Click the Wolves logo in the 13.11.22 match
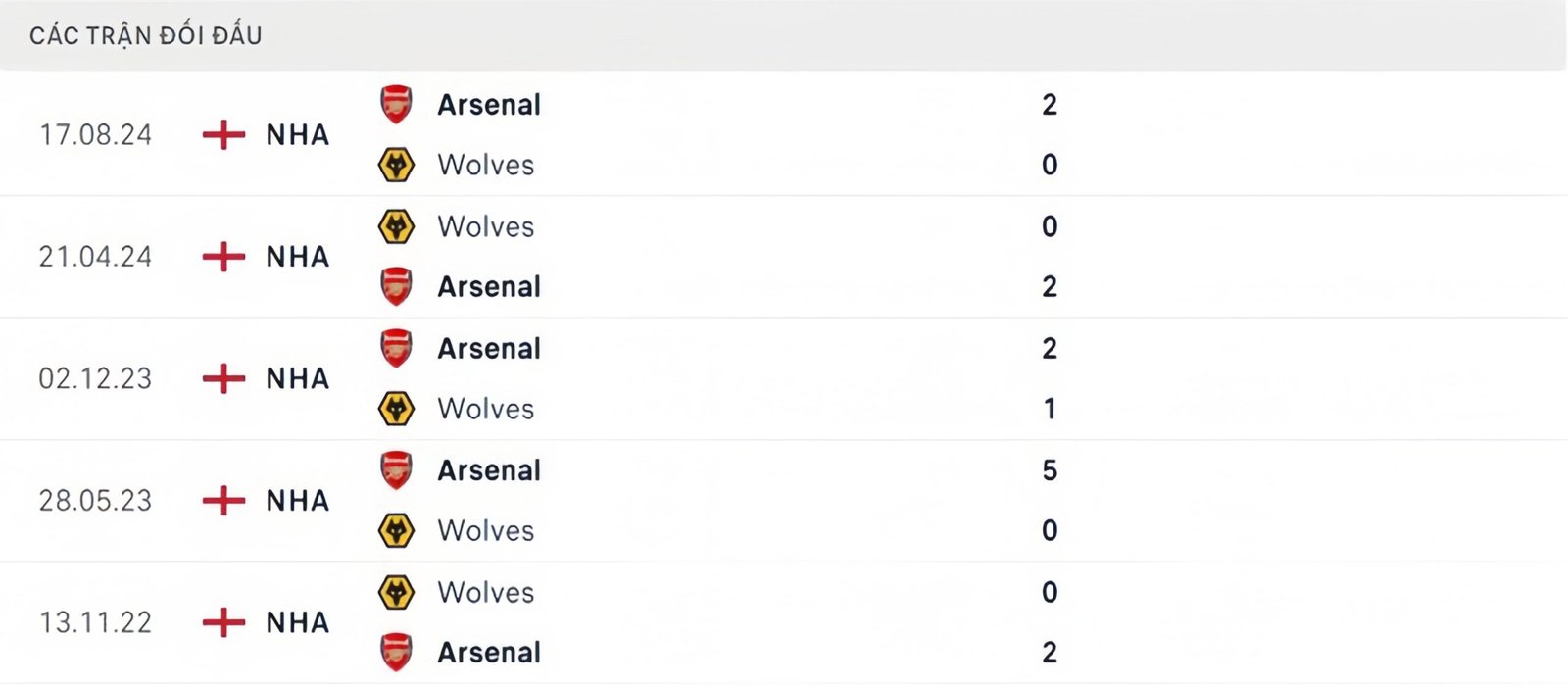 [396, 593]
